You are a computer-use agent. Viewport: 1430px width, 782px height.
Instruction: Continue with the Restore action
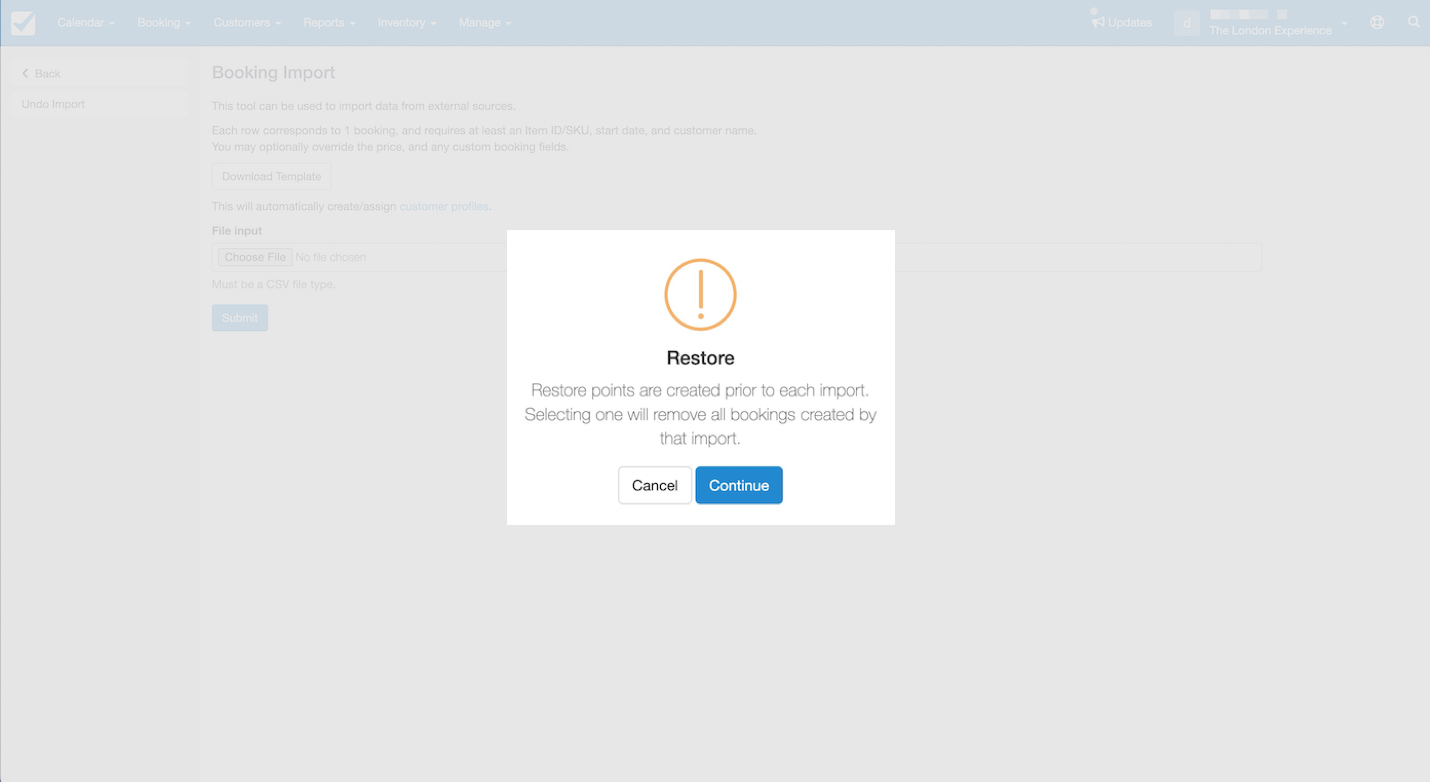coord(739,485)
